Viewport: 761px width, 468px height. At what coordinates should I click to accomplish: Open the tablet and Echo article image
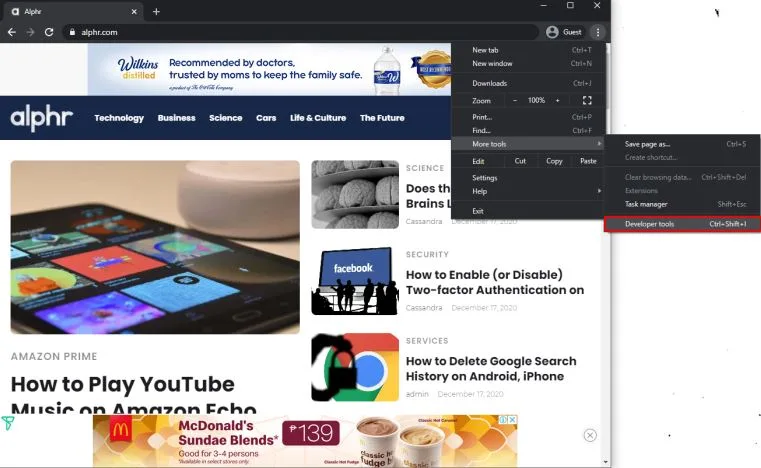(x=155, y=247)
